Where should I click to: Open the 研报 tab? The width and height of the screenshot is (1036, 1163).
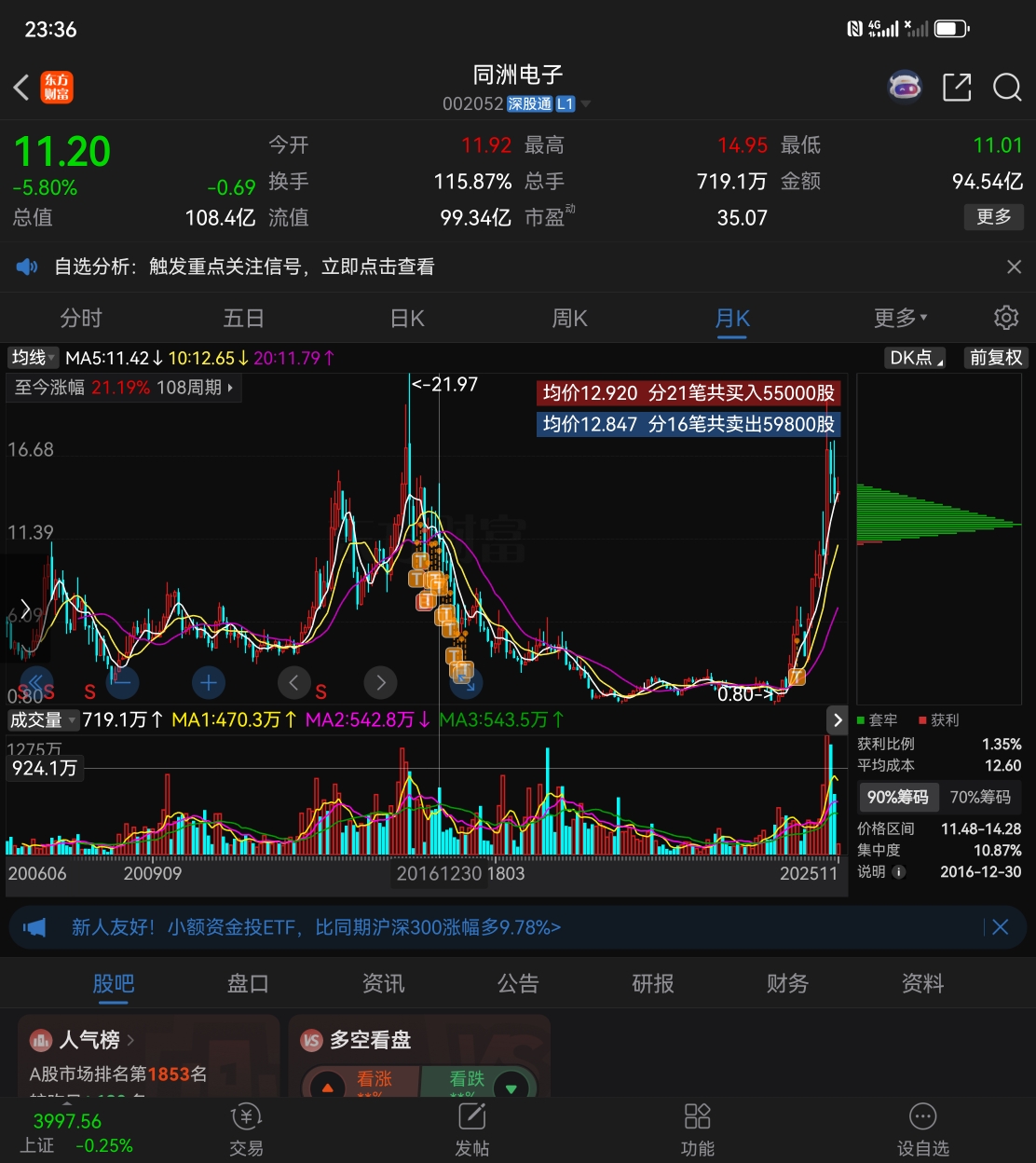tap(653, 983)
